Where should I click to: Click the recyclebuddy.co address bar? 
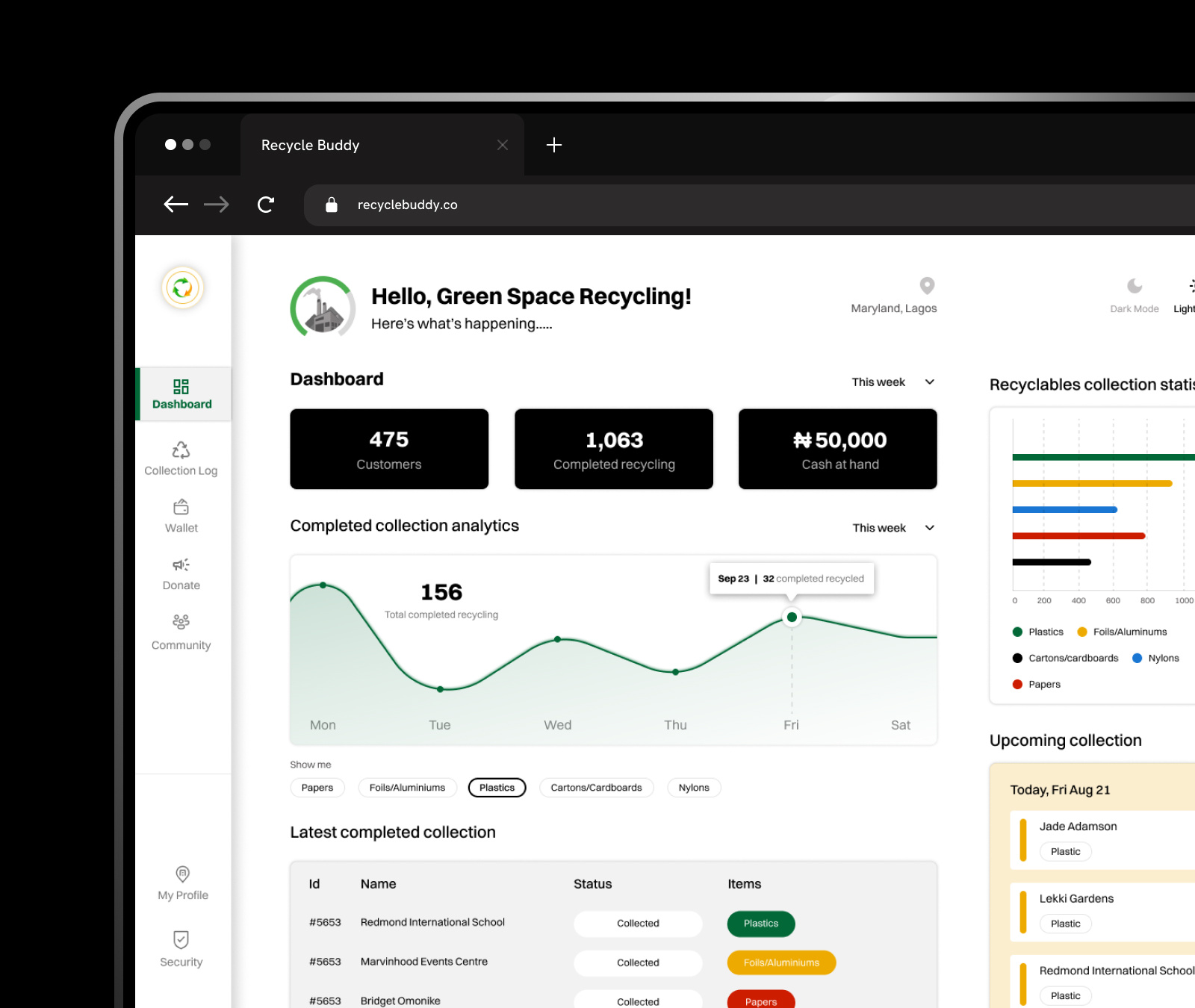tap(749, 205)
